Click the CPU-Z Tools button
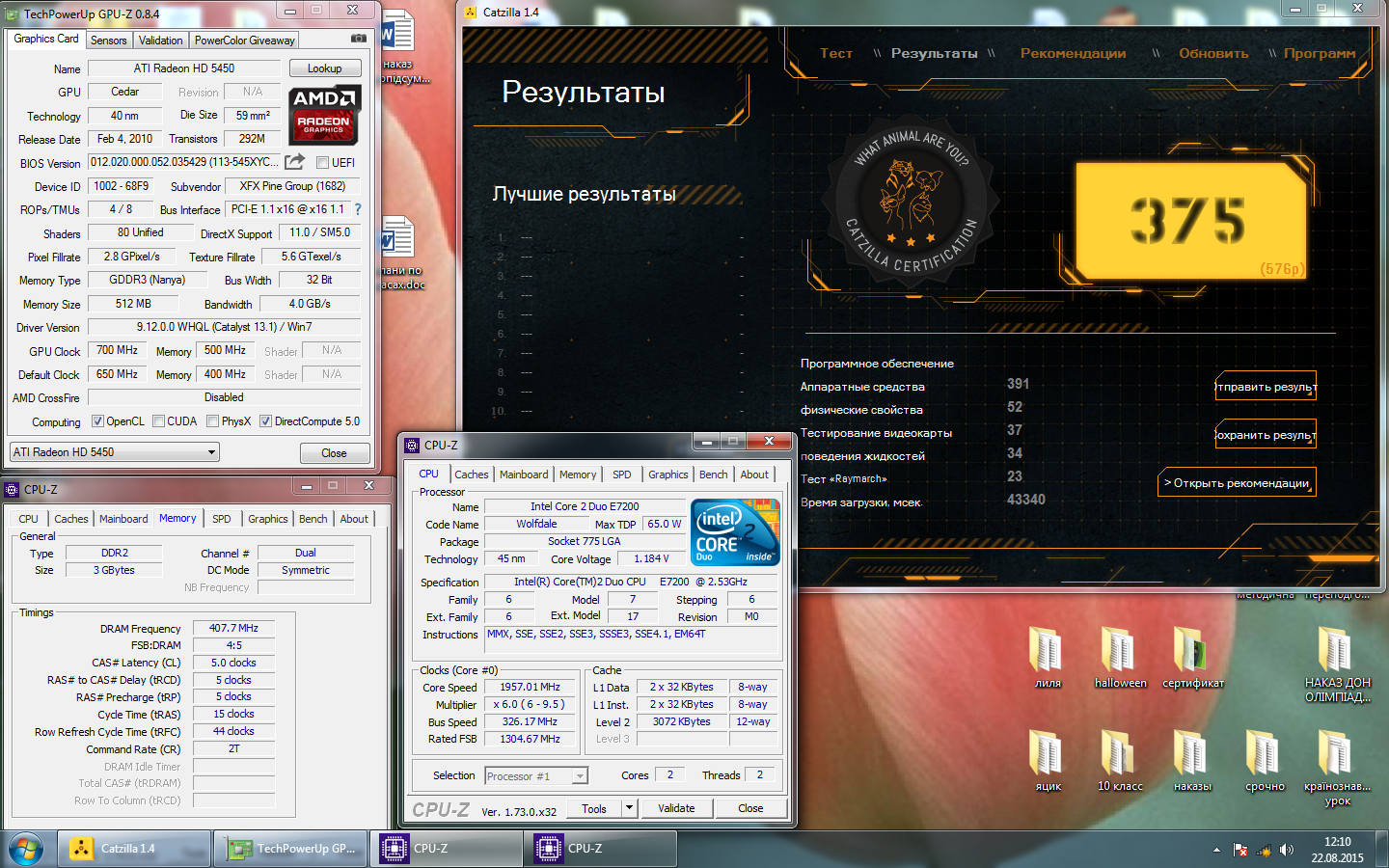 pos(594,808)
